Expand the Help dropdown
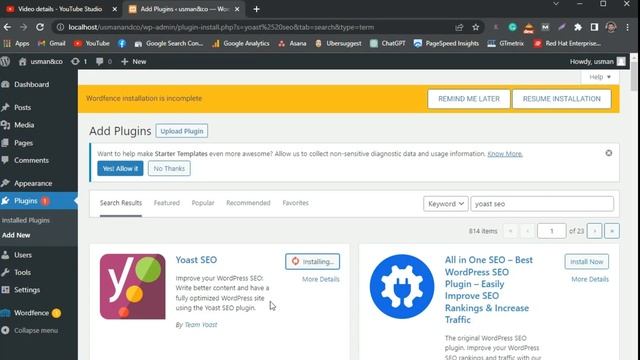The image size is (640, 360). [x=600, y=77]
